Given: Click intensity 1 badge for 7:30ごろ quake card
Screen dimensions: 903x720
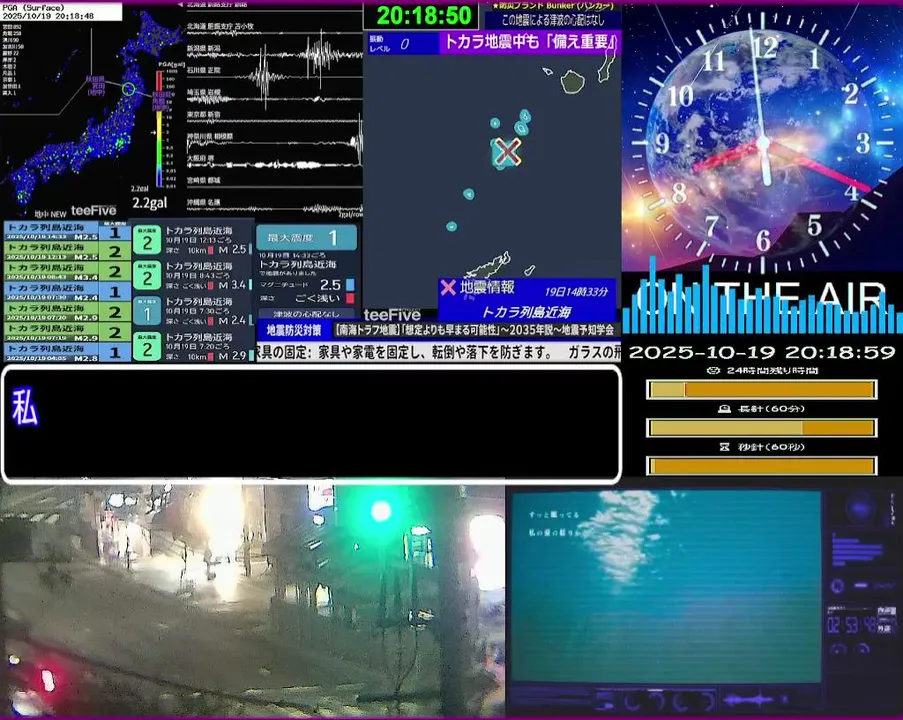Looking at the screenshot, I should coord(147,311).
